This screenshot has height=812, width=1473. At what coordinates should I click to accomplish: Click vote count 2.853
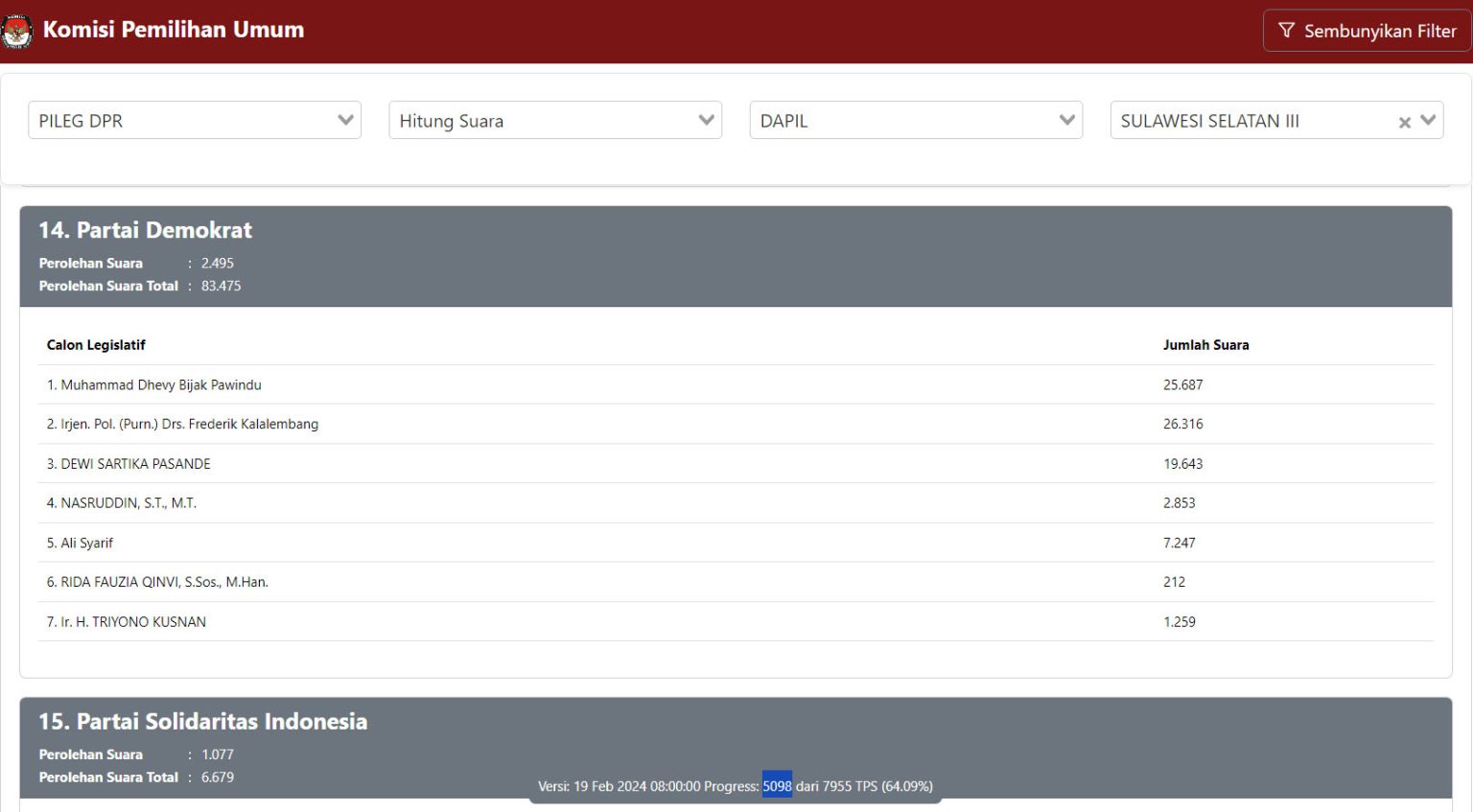click(x=1180, y=502)
